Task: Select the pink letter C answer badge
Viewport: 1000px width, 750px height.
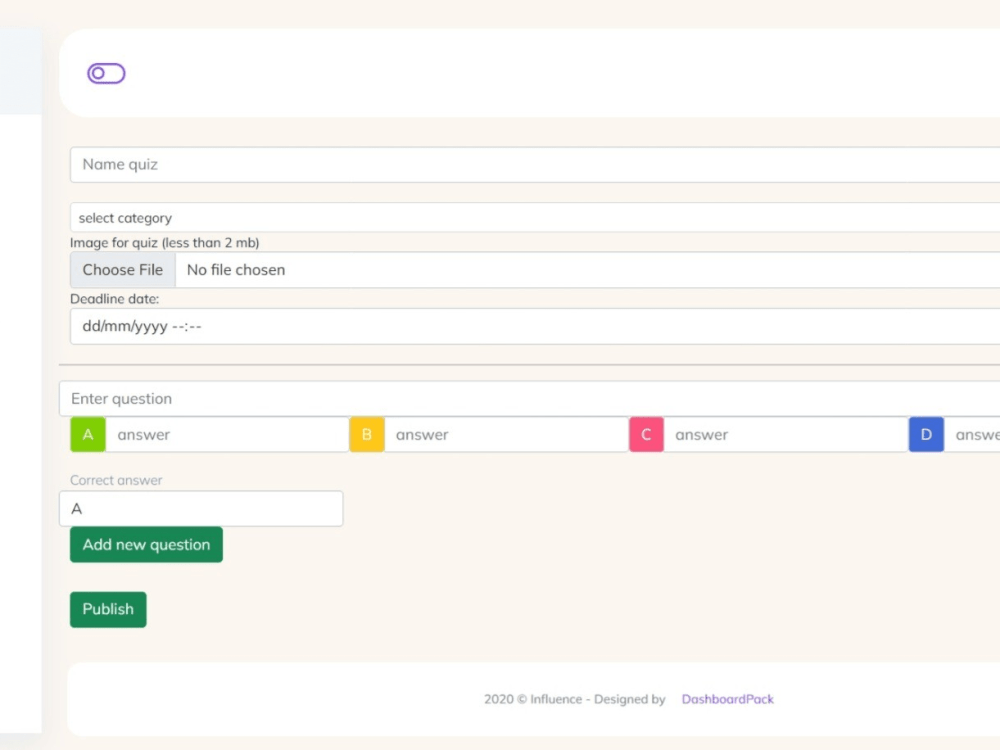Action: click(x=645, y=434)
